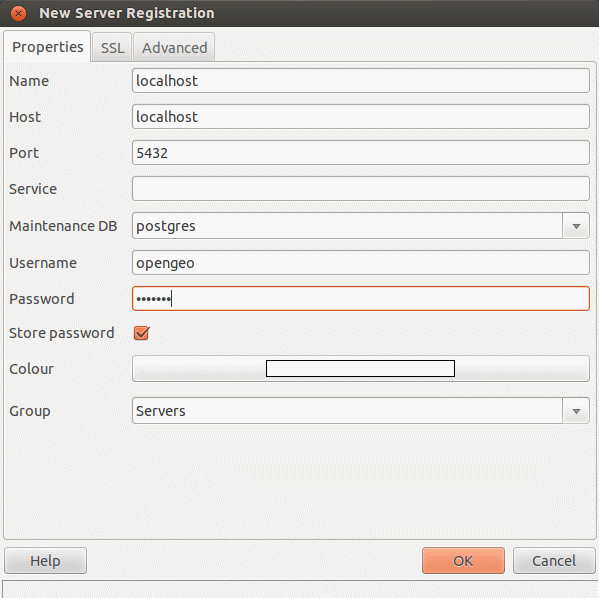Close the New Server Registration dialog
The width and height of the screenshot is (599, 598).
coord(18,14)
